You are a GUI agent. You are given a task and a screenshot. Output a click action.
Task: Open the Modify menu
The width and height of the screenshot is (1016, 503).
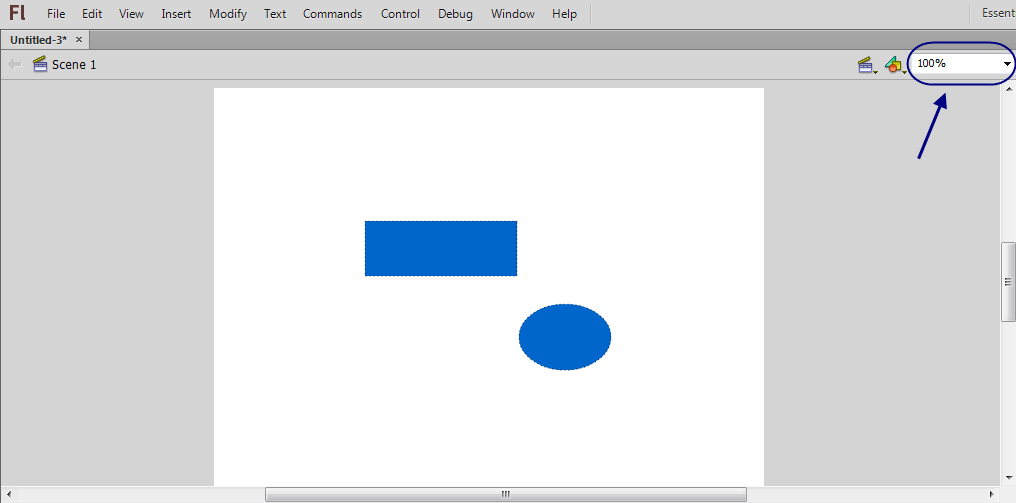click(228, 14)
